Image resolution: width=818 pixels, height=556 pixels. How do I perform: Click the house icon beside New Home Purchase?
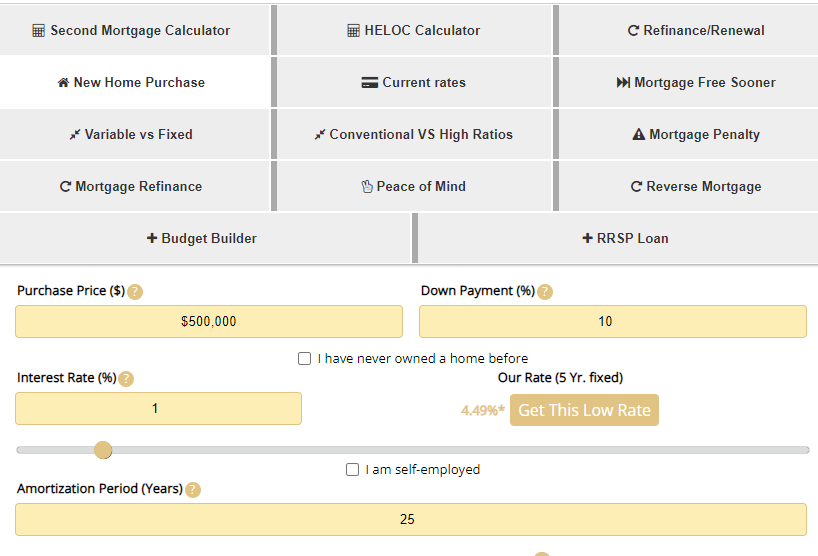[x=63, y=82]
